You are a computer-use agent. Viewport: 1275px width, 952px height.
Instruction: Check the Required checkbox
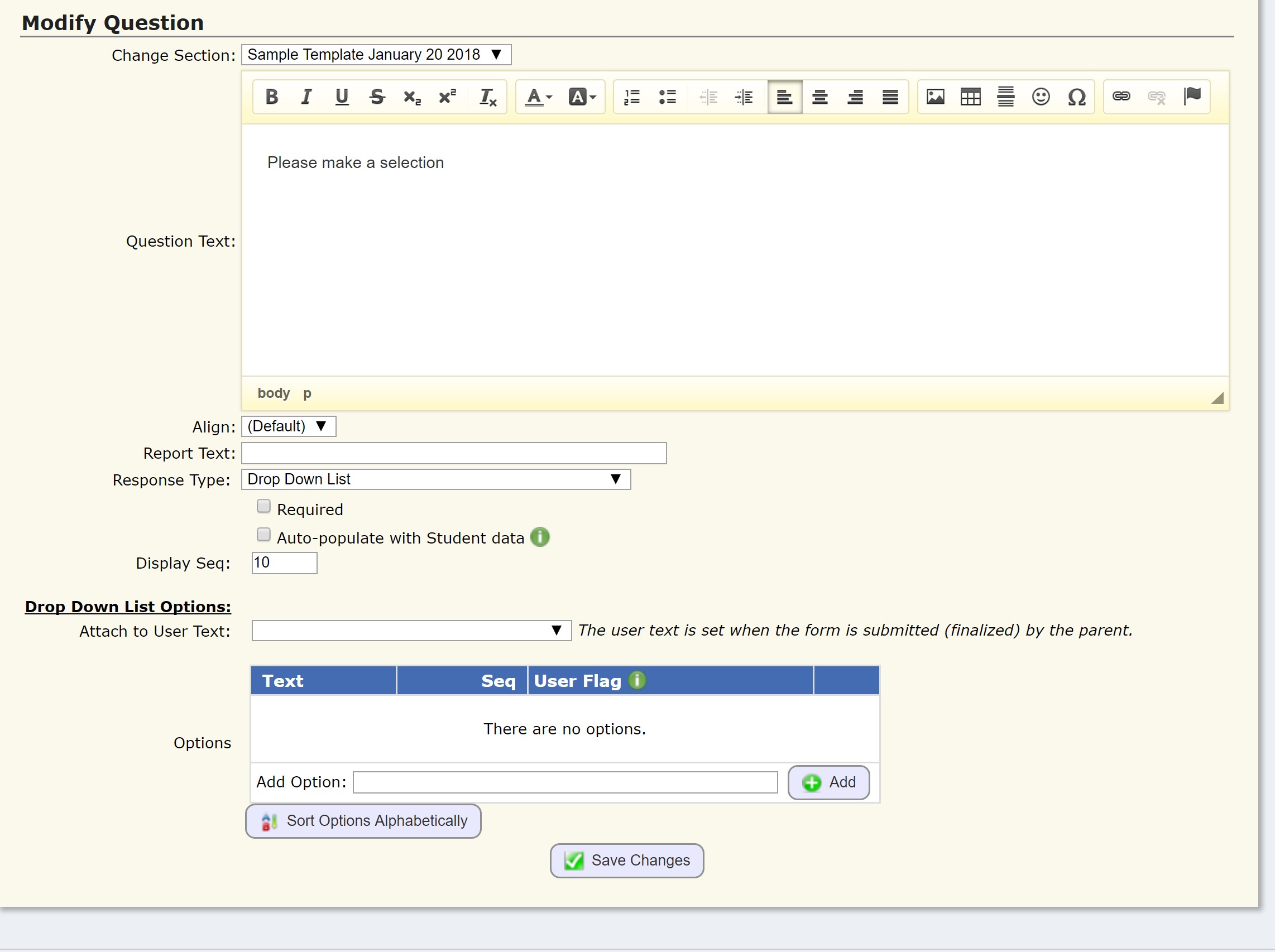pos(263,507)
